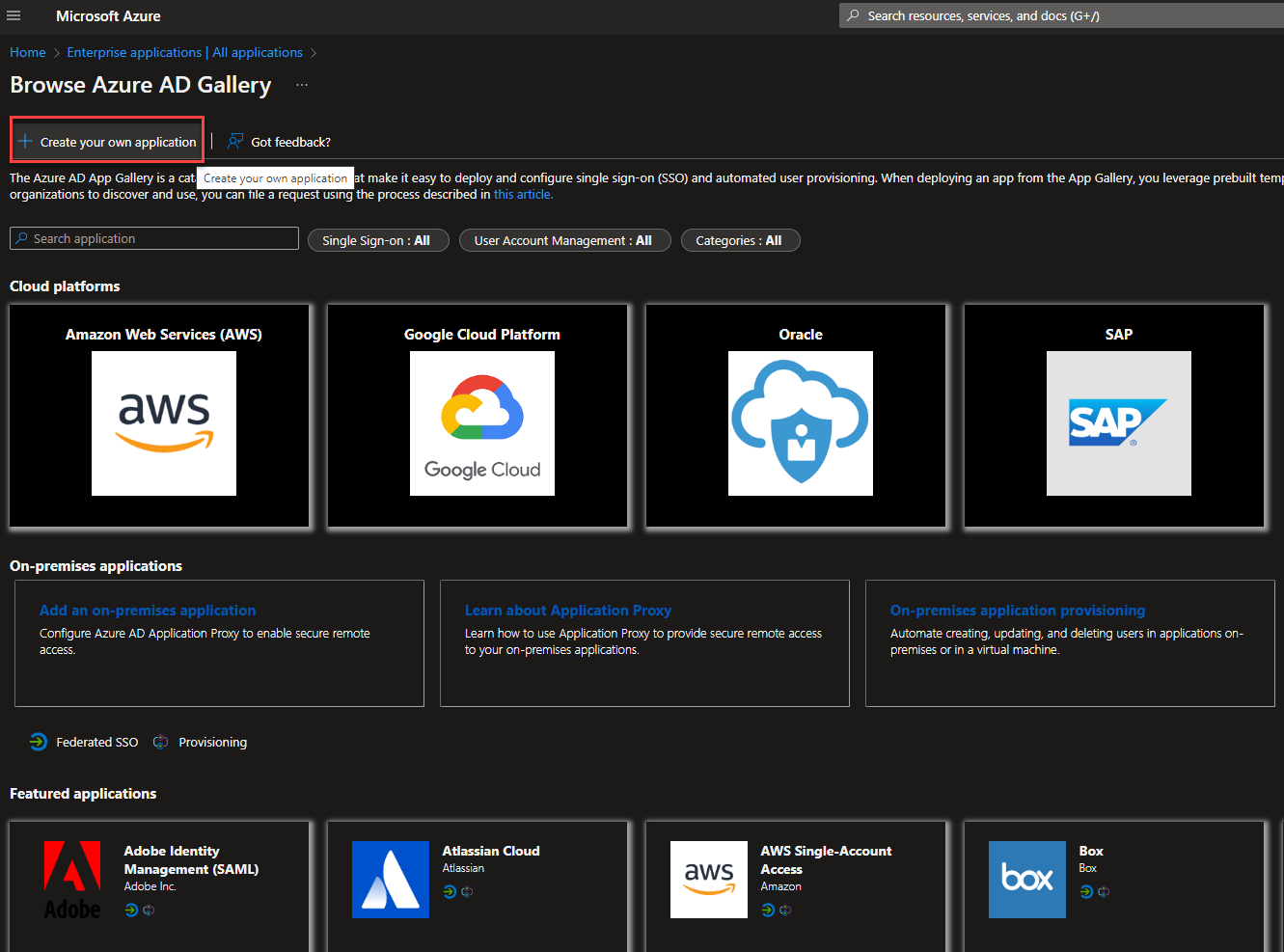The image size is (1284, 952).
Task: Select the Amazon Web Services (AWS) heading
Action: pyautogui.click(x=164, y=334)
